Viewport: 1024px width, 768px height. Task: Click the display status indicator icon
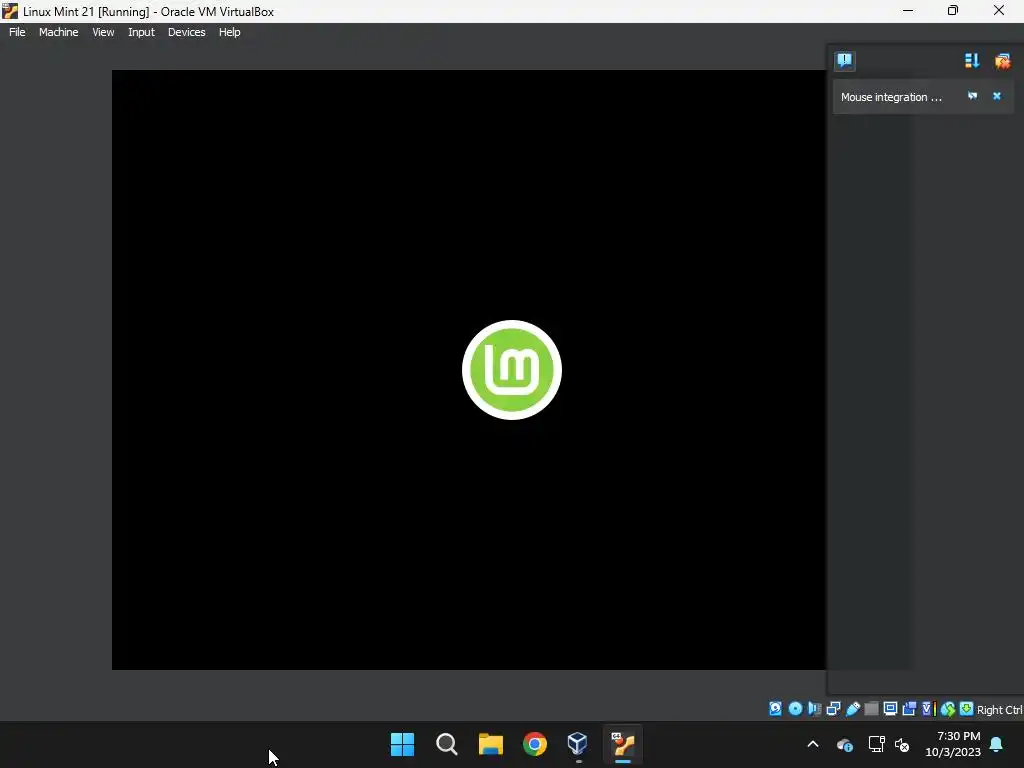coord(890,709)
